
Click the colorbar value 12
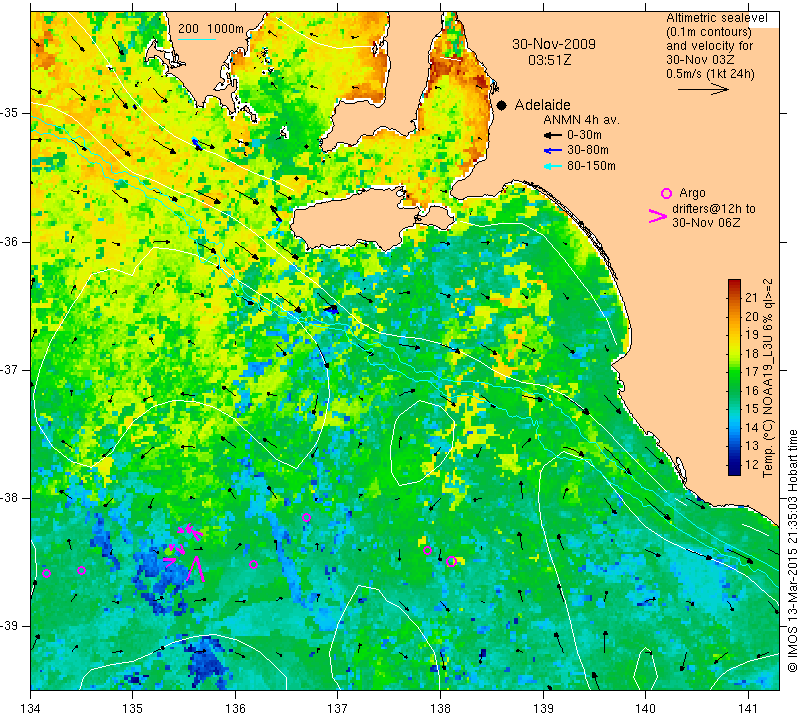click(752, 464)
